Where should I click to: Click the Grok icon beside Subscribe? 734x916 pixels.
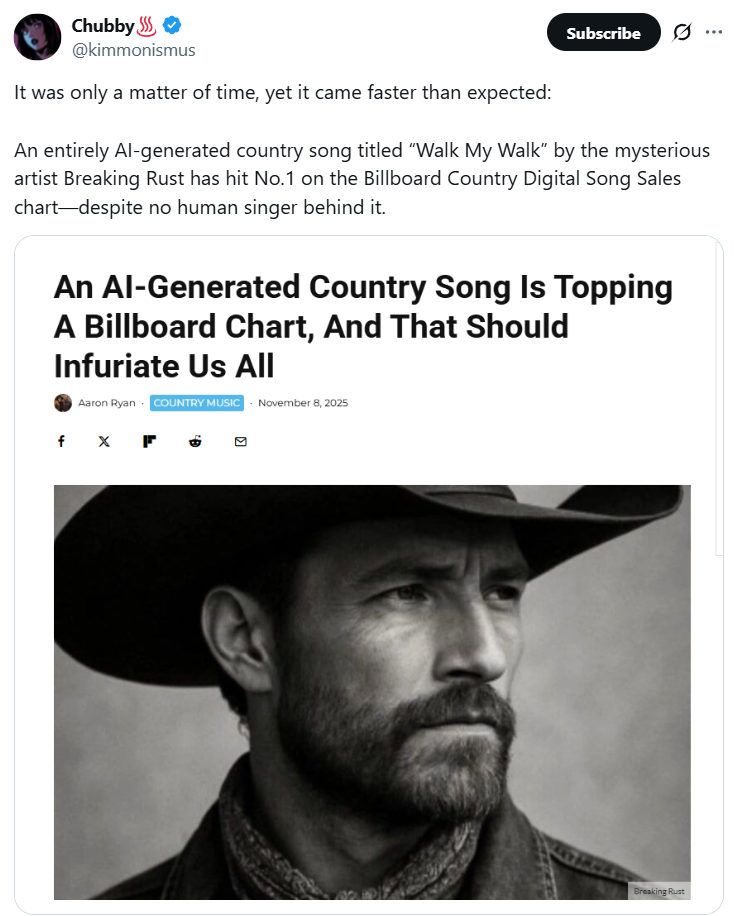682,32
